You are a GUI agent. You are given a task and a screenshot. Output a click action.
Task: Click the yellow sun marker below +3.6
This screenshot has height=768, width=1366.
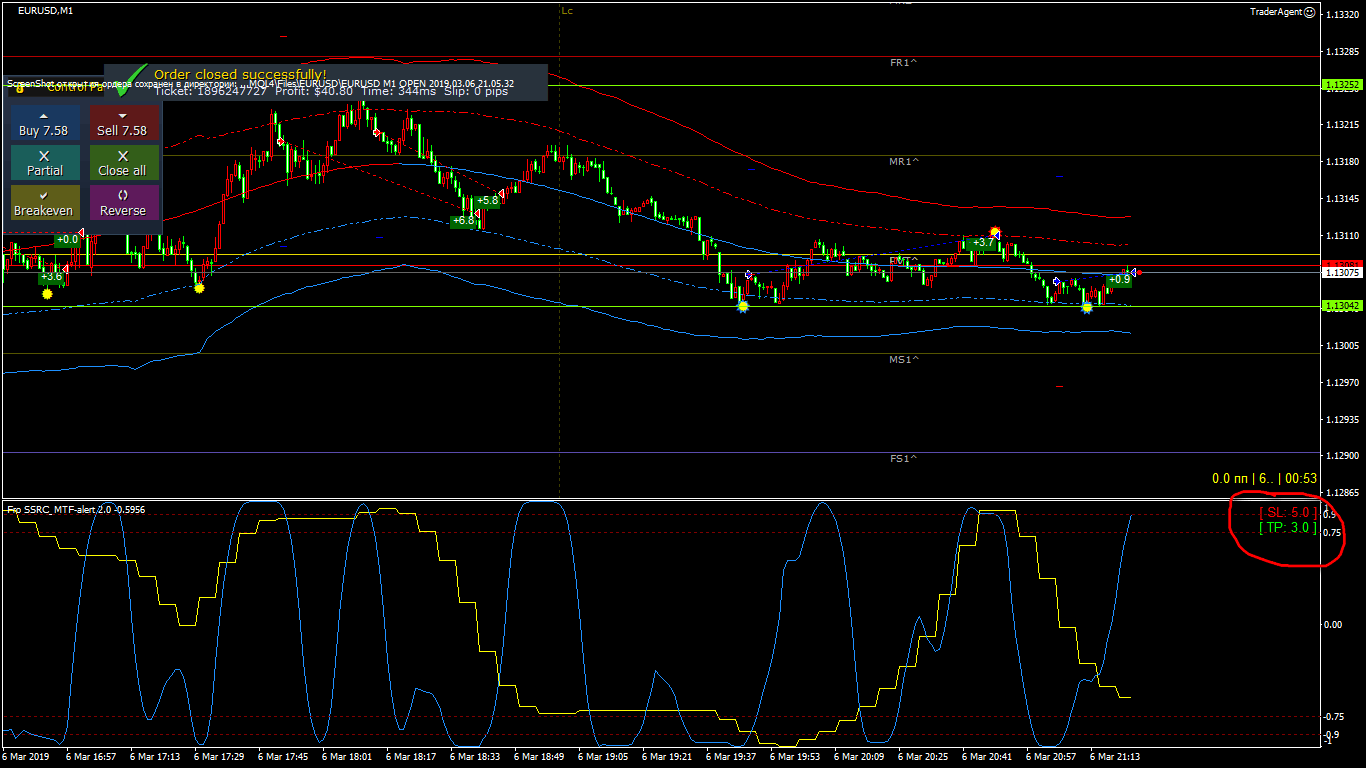click(x=47, y=294)
